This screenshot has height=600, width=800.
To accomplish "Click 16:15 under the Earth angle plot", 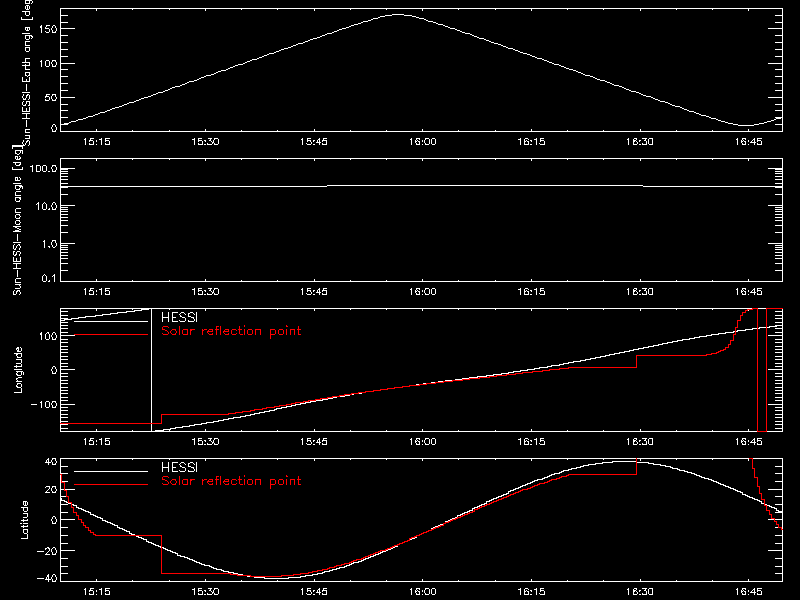I will [x=531, y=142].
